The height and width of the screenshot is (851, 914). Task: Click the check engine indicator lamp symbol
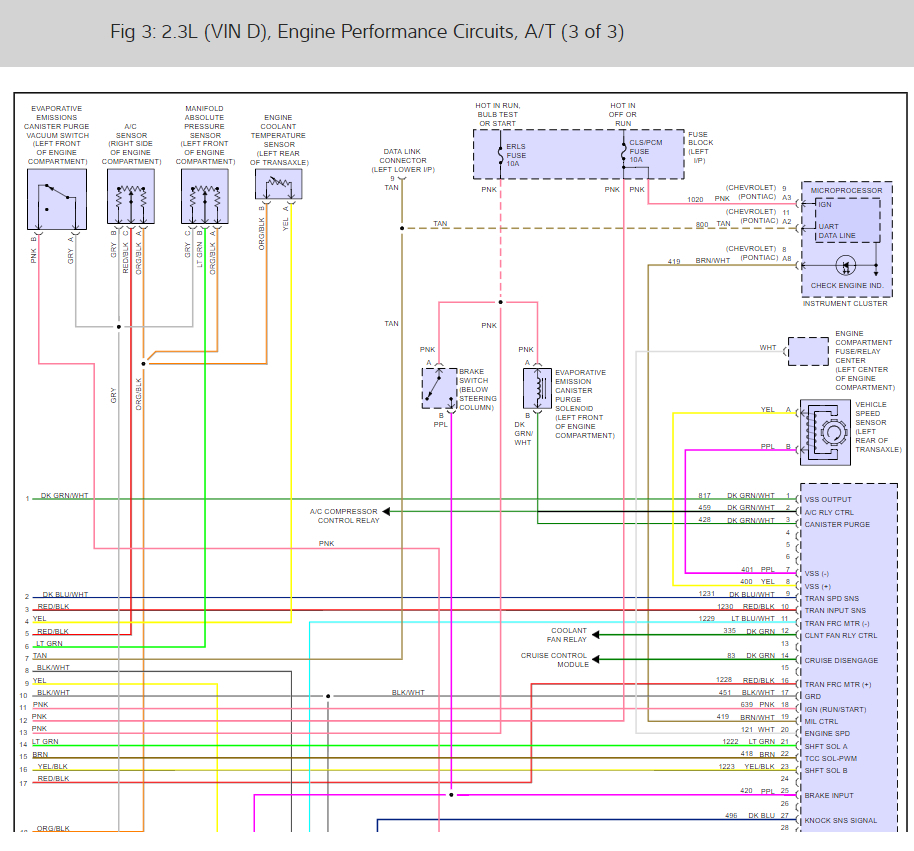point(845,266)
